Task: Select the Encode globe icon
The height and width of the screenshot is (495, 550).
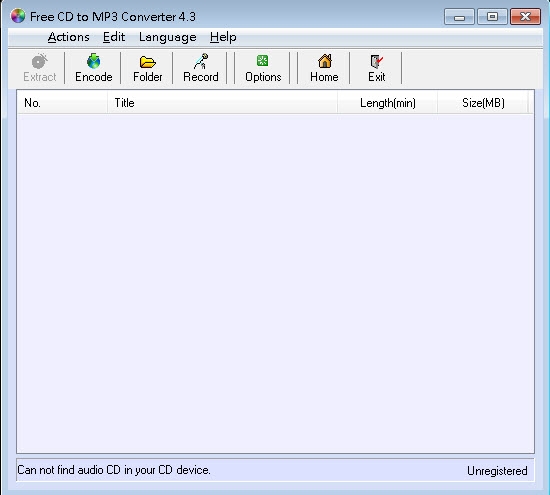Action: pos(94,61)
